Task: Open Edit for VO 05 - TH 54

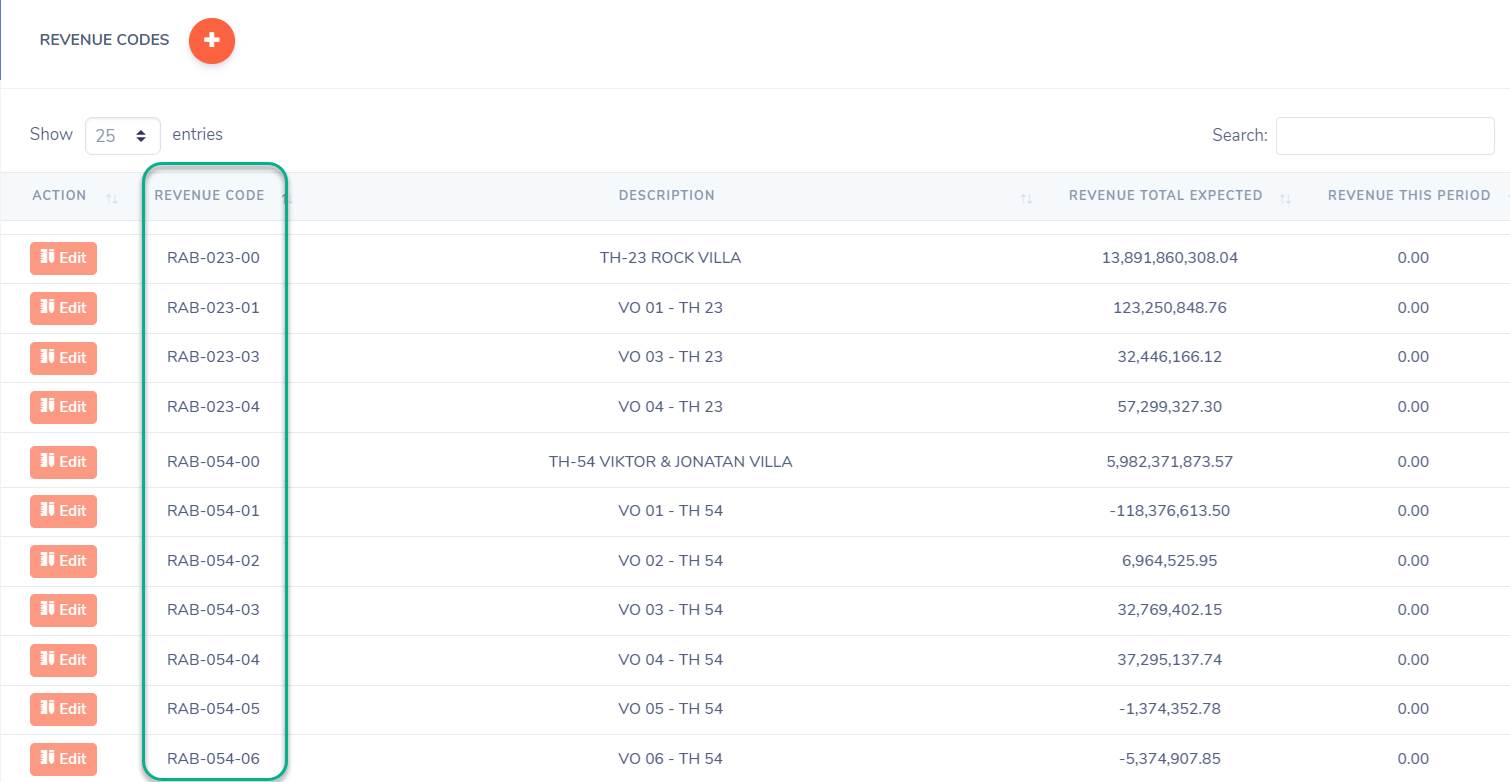Action: [x=63, y=709]
